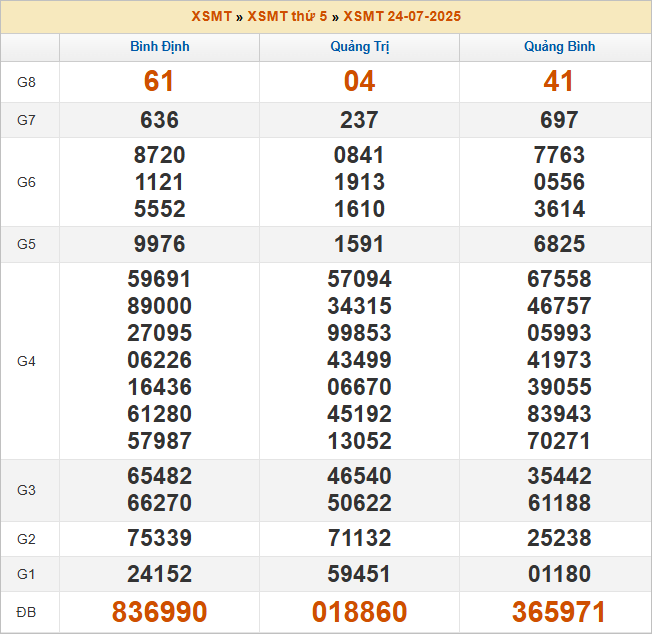Click G3 number 46540

[359, 476]
